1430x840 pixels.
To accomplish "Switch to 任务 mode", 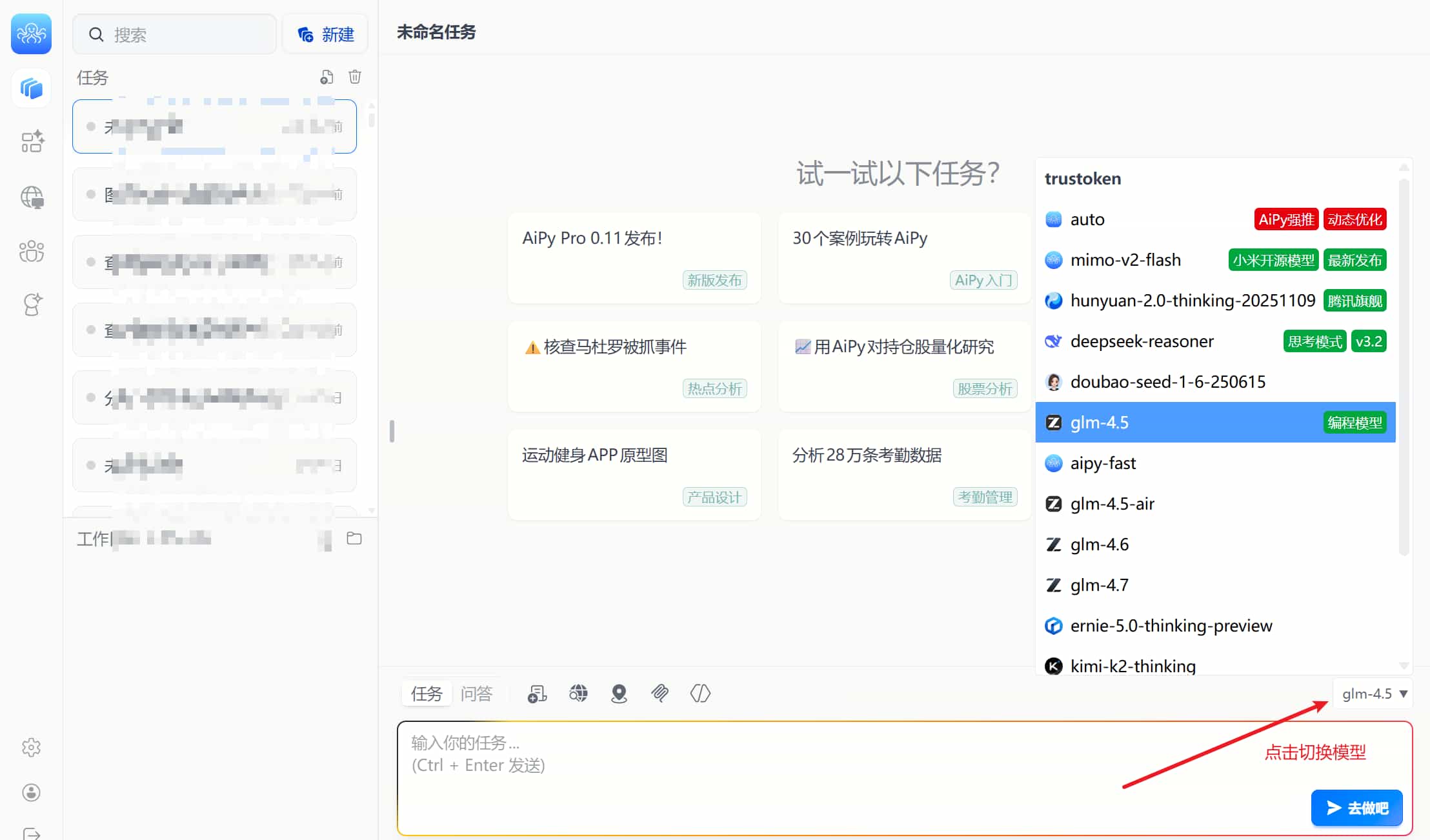I will (427, 694).
